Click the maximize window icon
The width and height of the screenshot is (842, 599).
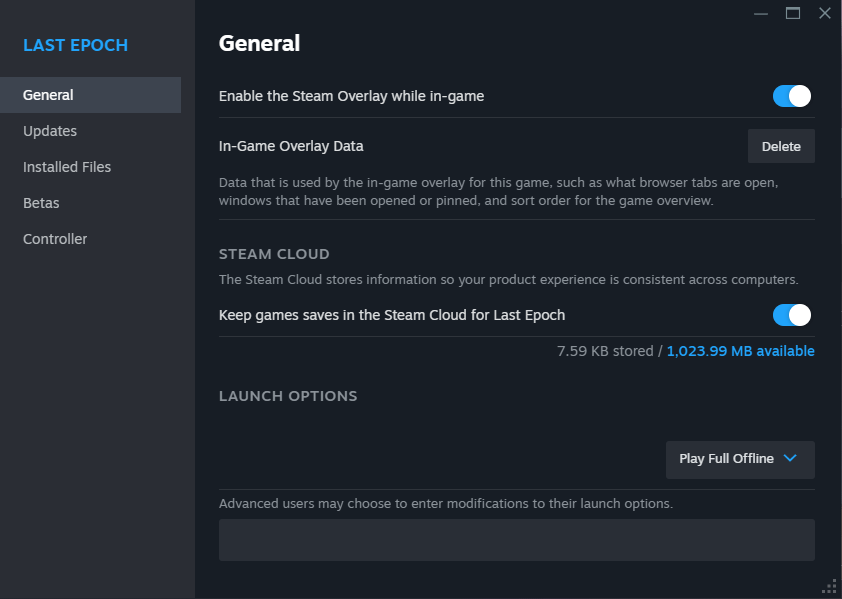coord(793,13)
